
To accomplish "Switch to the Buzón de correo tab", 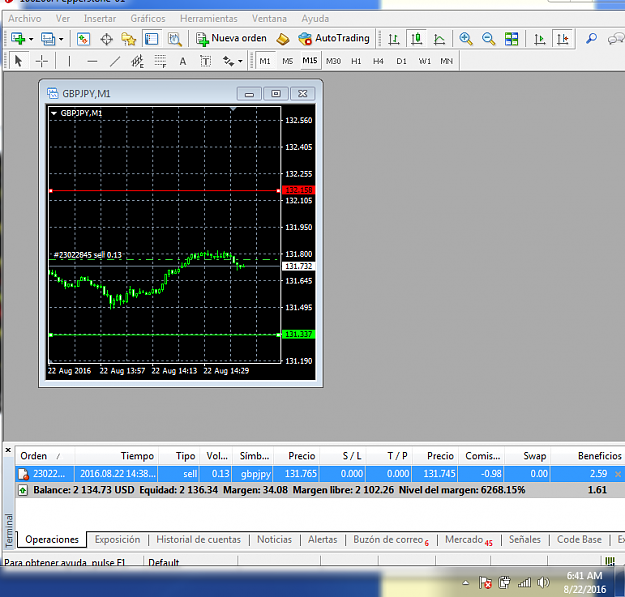I will [x=391, y=540].
